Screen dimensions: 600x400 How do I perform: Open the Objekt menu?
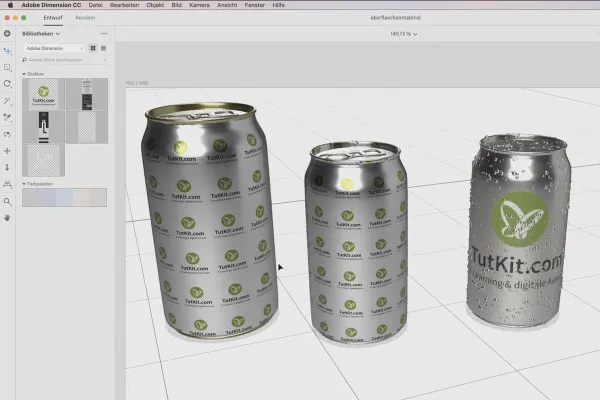[x=155, y=5]
